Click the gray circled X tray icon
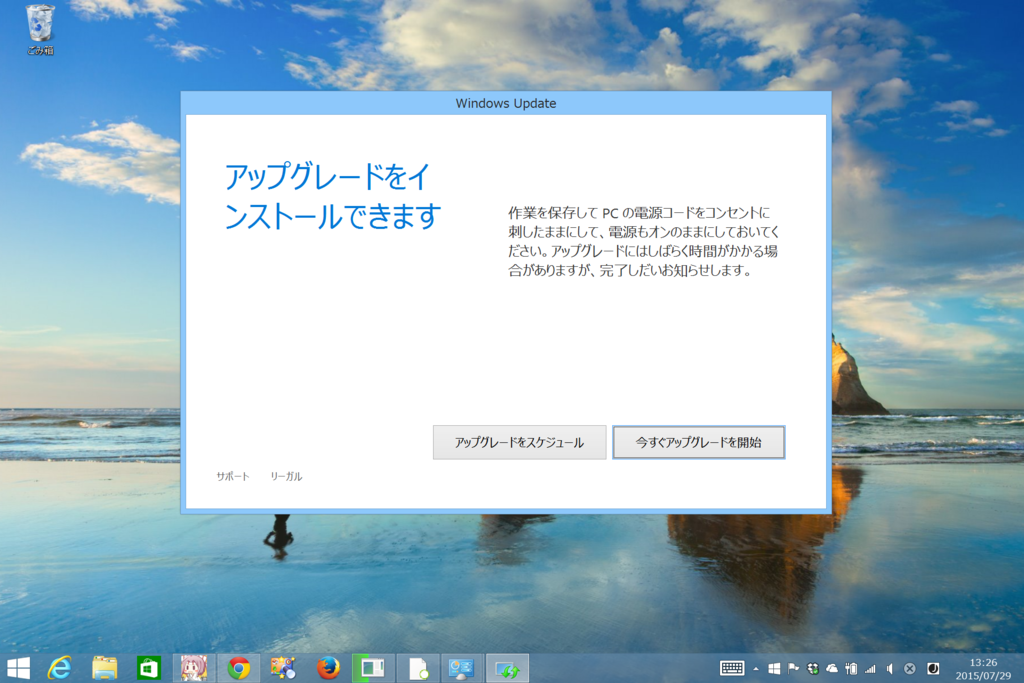Screen dimensions: 1024x683 (x=910, y=669)
